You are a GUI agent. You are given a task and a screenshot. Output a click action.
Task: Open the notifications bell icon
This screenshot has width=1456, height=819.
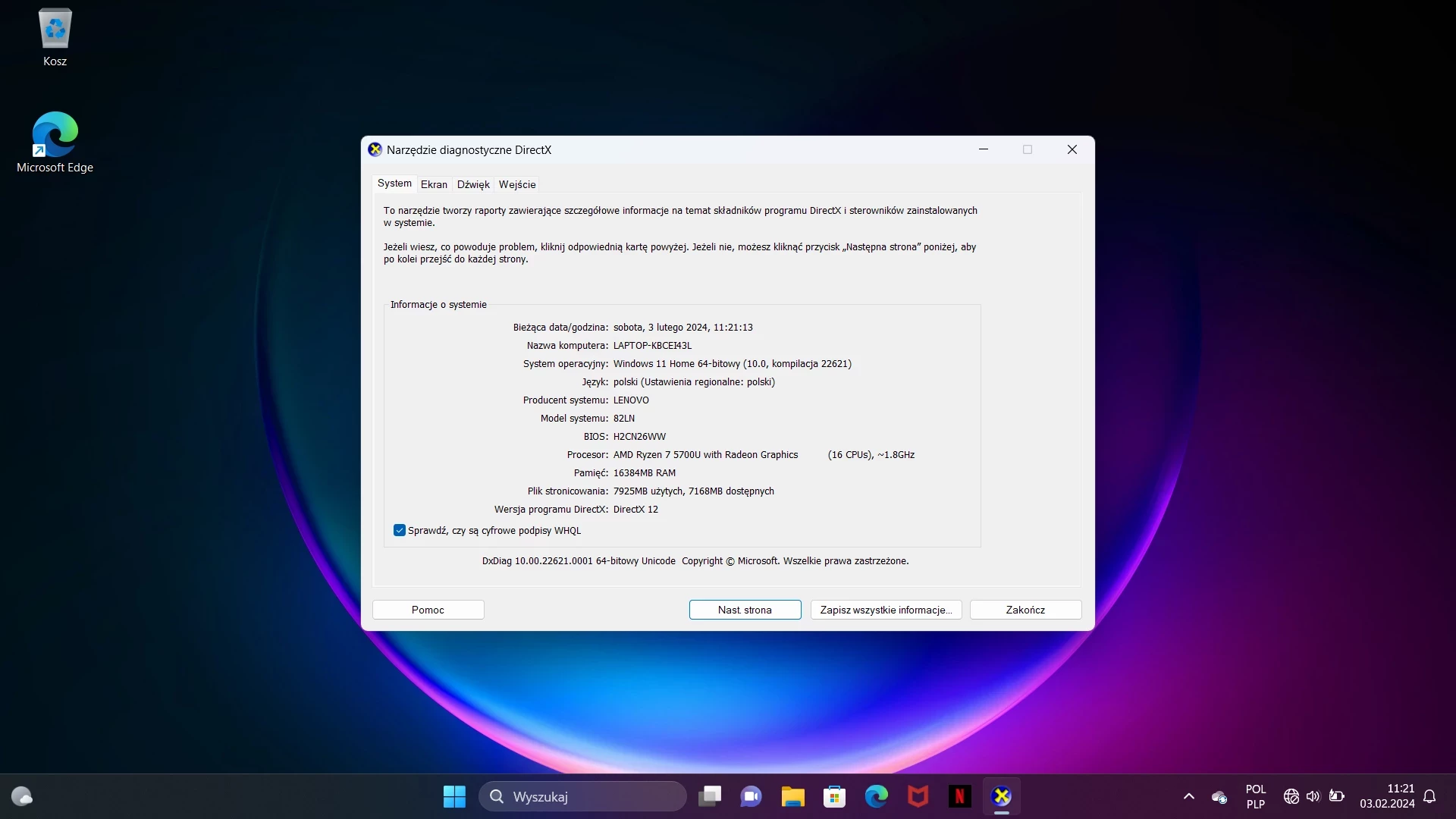1429,796
